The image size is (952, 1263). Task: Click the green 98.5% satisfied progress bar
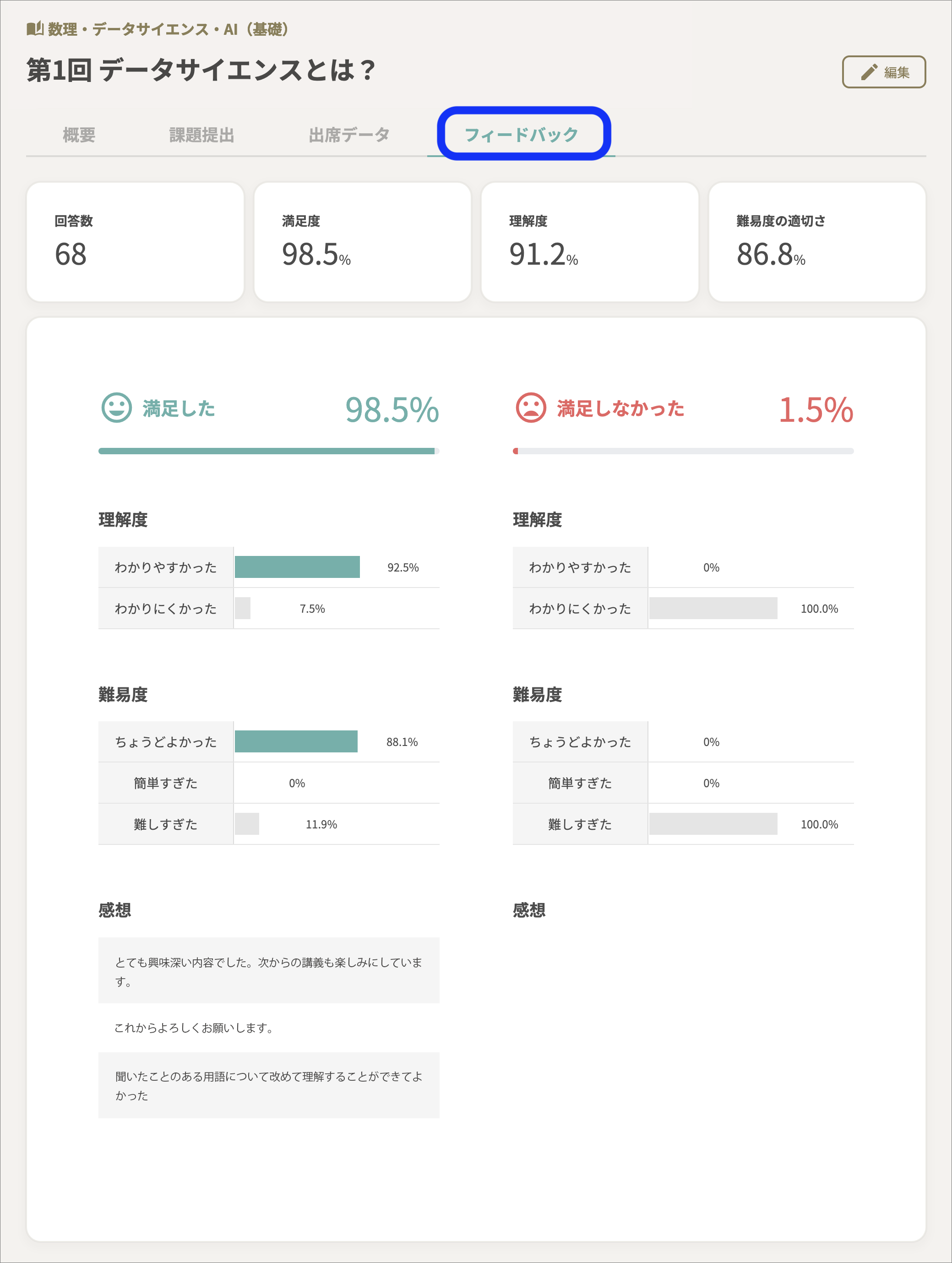(268, 451)
